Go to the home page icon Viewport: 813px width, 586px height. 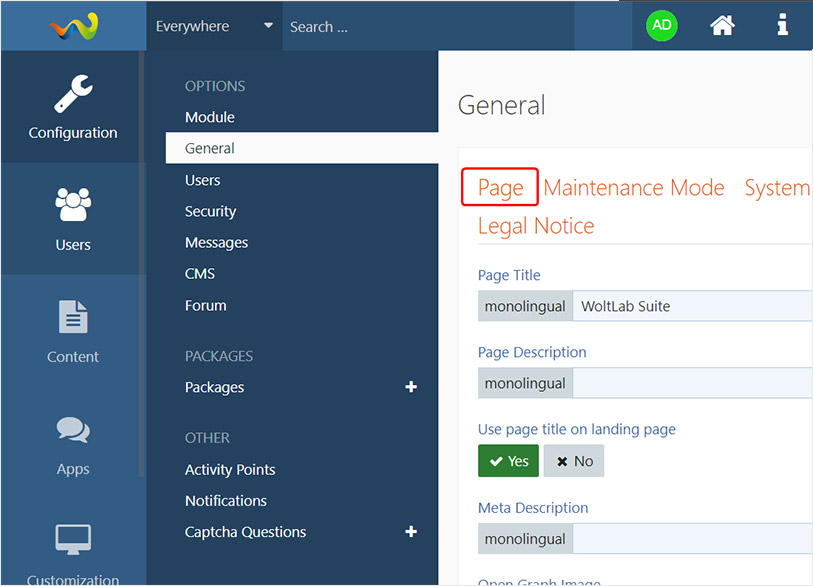pyautogui.click(x=722, y=26)
